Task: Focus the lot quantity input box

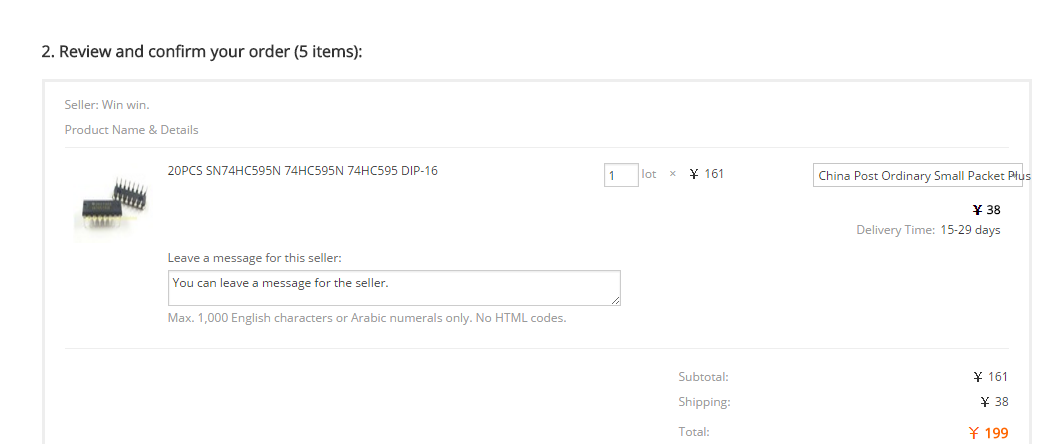Action: 621,176
